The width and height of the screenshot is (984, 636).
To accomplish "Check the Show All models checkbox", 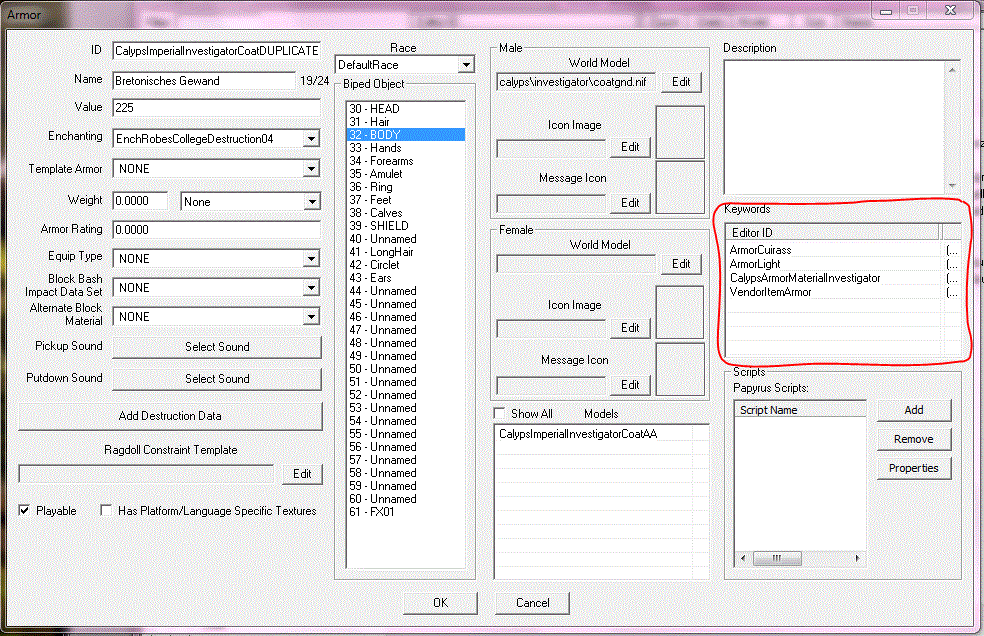I will [x=500, y=414].
